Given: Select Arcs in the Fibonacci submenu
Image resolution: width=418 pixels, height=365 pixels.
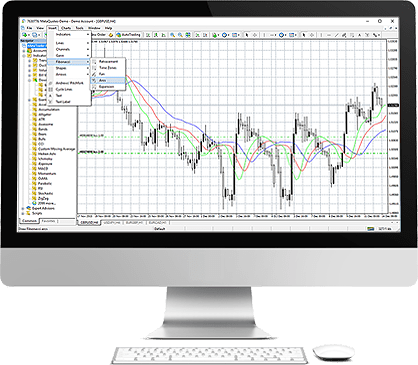Looking at the screenshot, I should [x=108, y=80].
